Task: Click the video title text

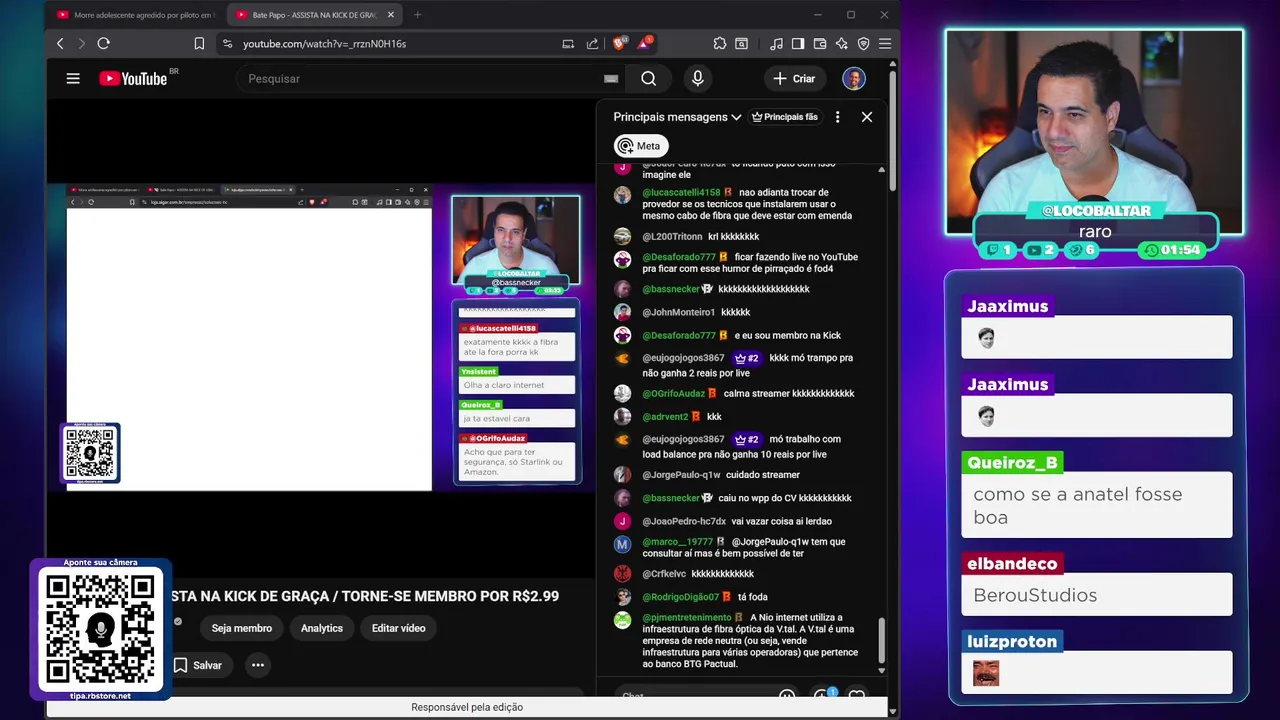Action: (365, 596)
